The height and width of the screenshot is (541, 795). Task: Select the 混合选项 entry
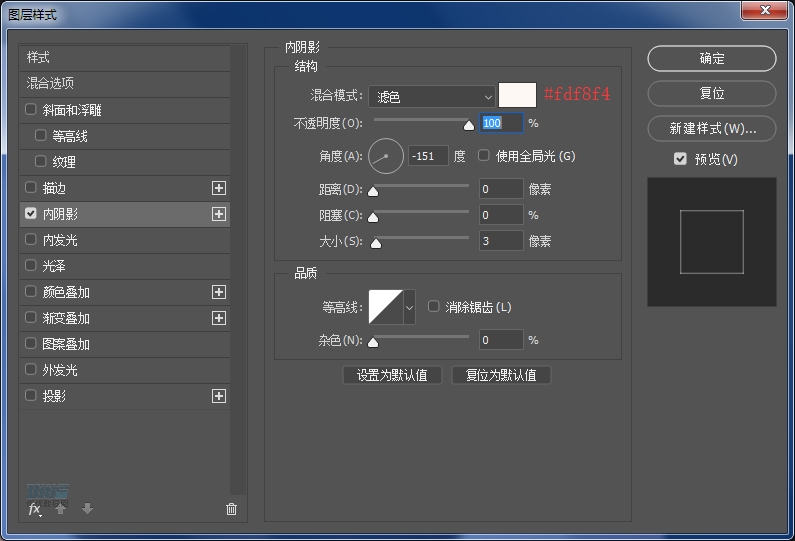click(125, 83)
